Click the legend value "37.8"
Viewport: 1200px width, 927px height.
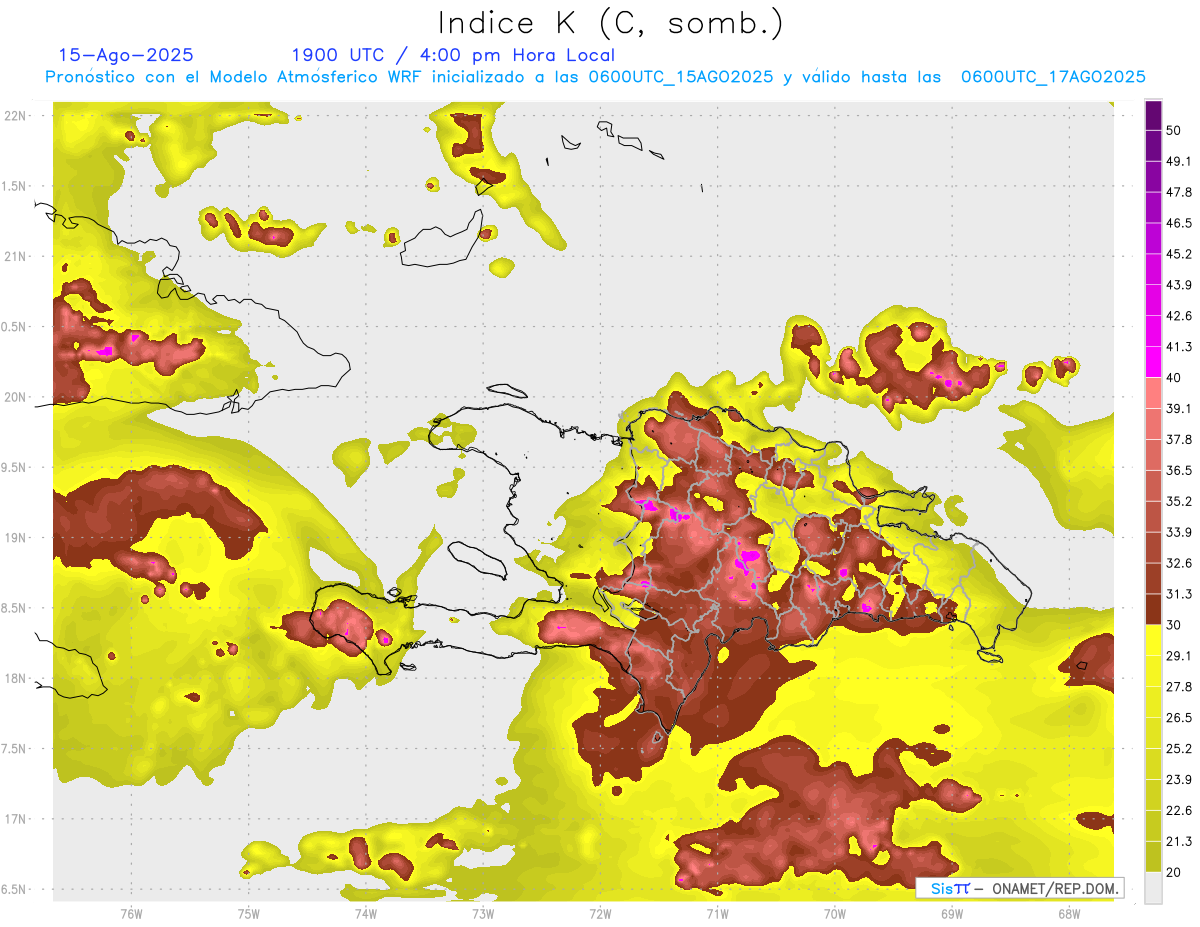(1179, 439)
